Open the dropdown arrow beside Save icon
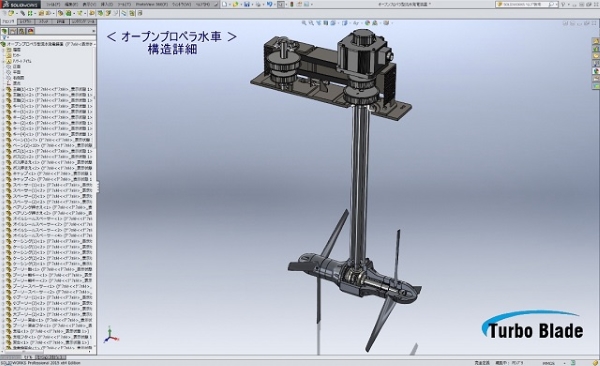The image size is (600, 366). (x=252, y=4)
